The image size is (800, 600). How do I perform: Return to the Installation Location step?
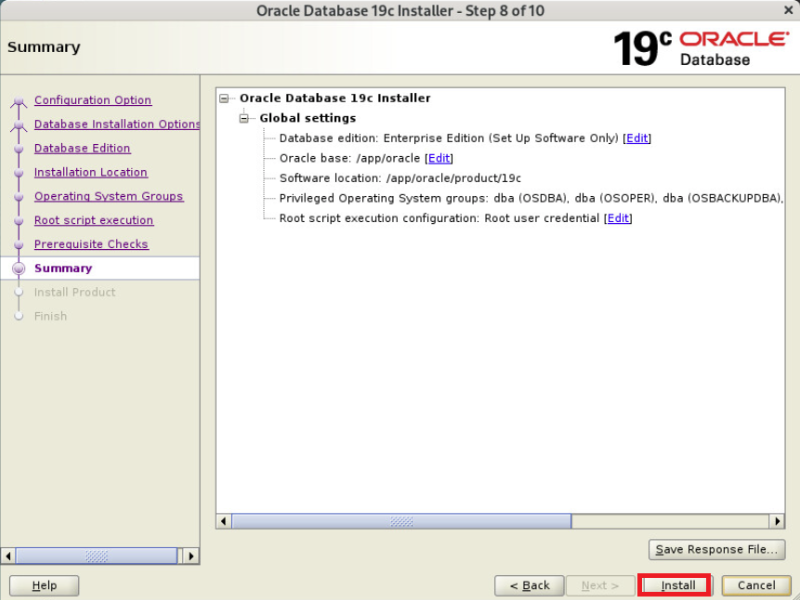pyautogui.click(x=91, y=172)
